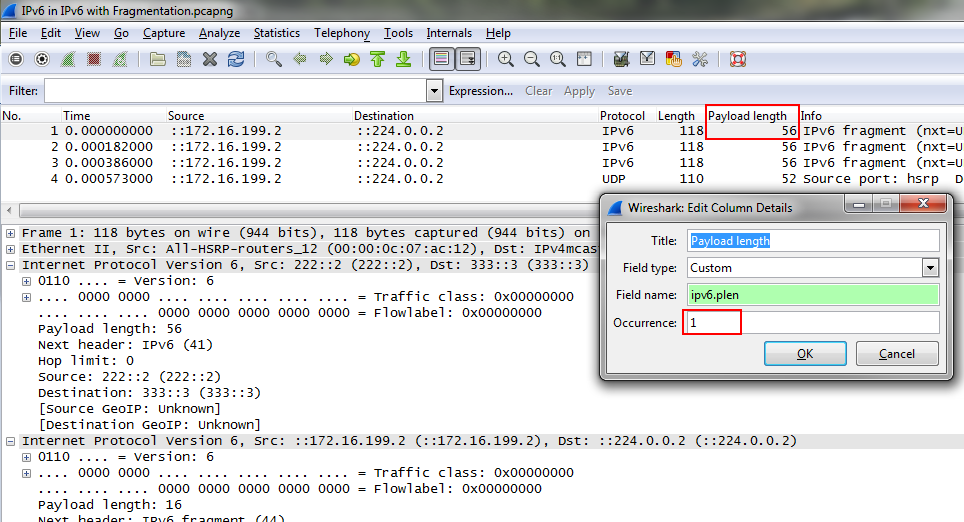Toggle packet list colorization
This screenshot has width=964, height=522.
[x=441, y=59]
